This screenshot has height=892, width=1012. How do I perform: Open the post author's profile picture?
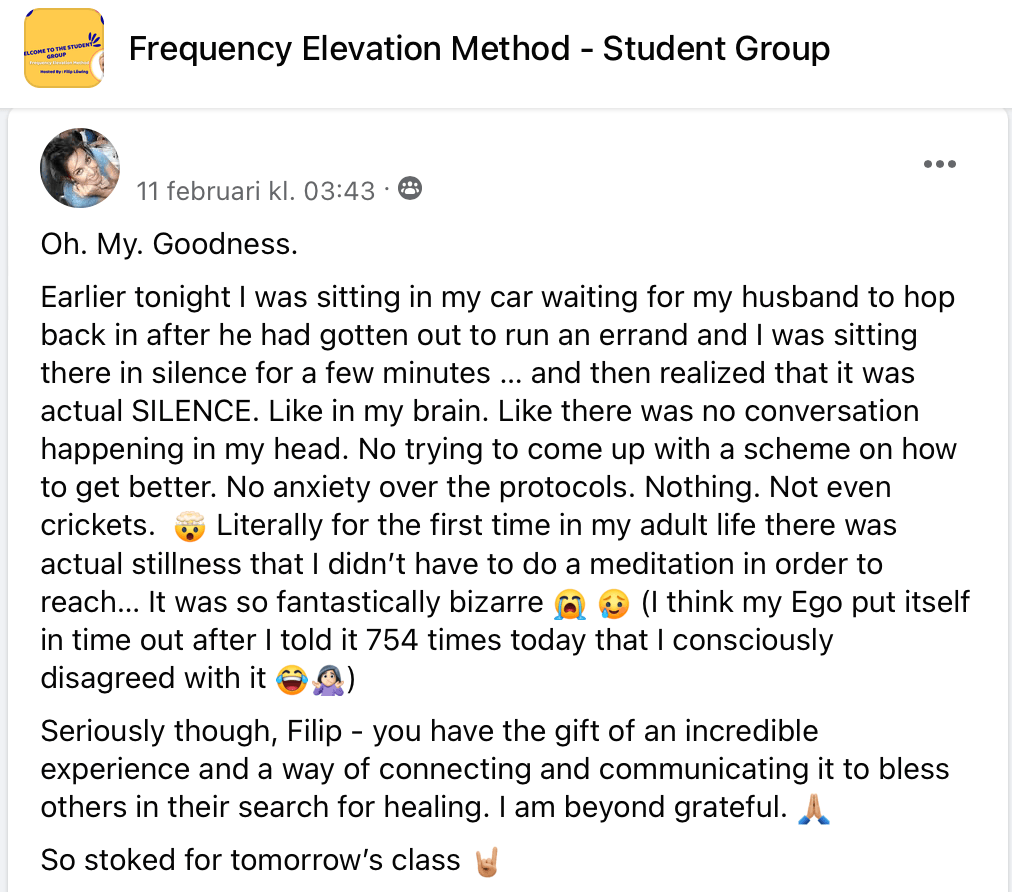pyautogui.click(x=80, y=168)
